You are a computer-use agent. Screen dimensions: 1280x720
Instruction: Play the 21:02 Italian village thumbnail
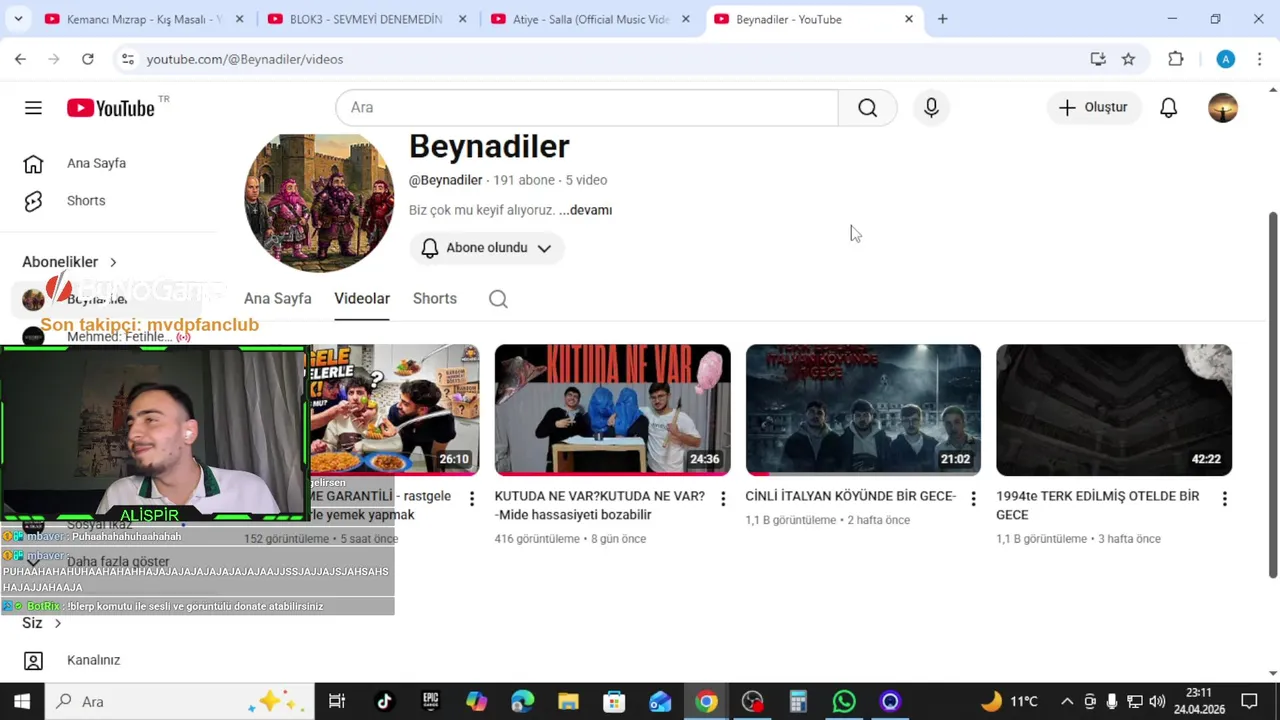click(x=863, y=410)
